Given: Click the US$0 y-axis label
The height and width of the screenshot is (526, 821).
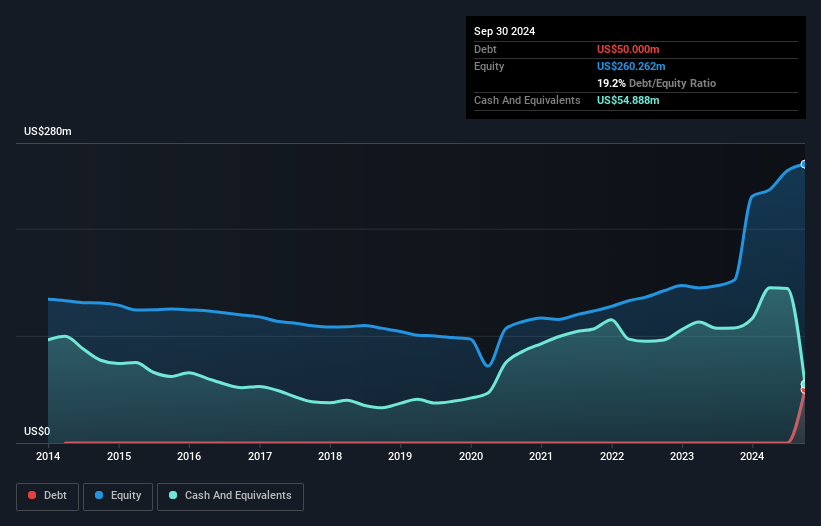Looking at the screenshot, I should coord(37,431).
